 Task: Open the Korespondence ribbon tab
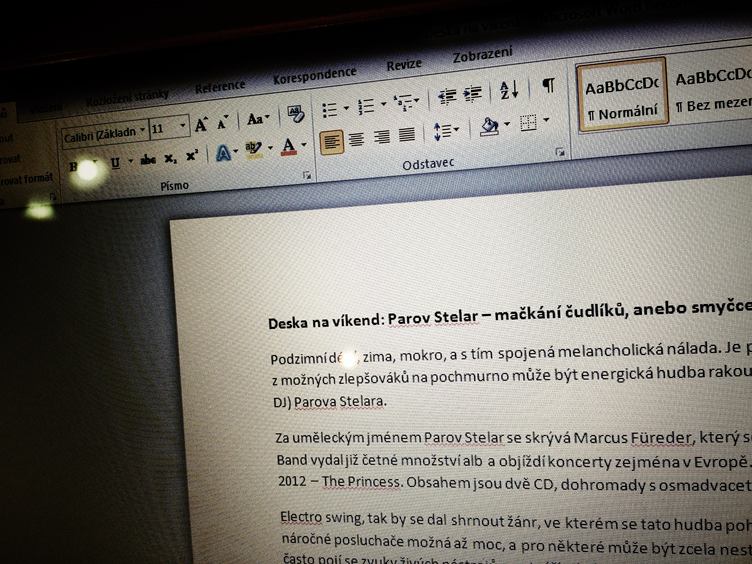pyautogui.click(x=315, y=75)
